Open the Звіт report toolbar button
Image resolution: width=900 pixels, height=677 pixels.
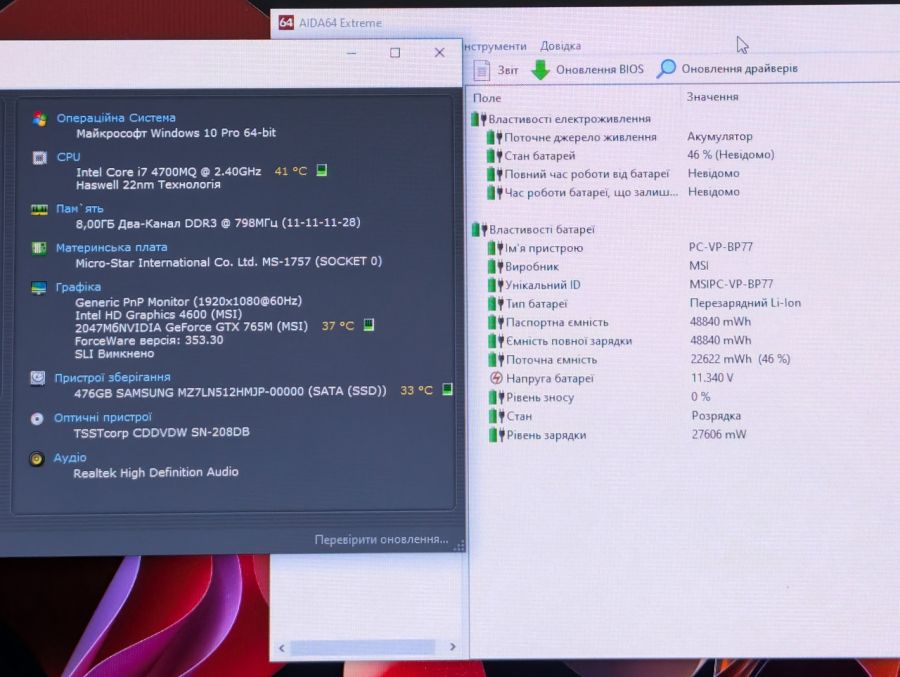tap(496, 70)
